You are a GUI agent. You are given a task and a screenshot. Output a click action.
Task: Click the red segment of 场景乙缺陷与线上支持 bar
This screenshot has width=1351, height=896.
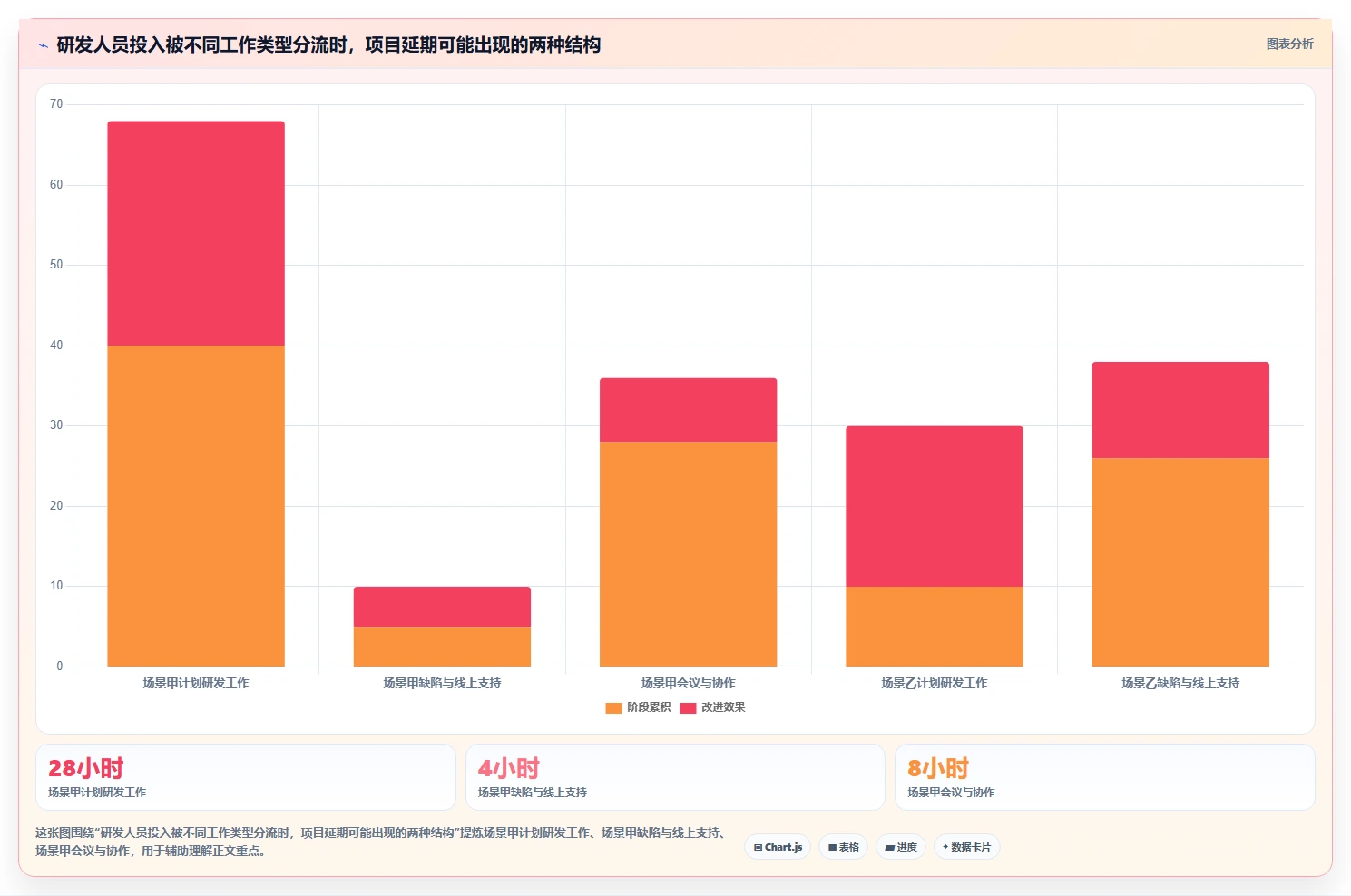1180,410
